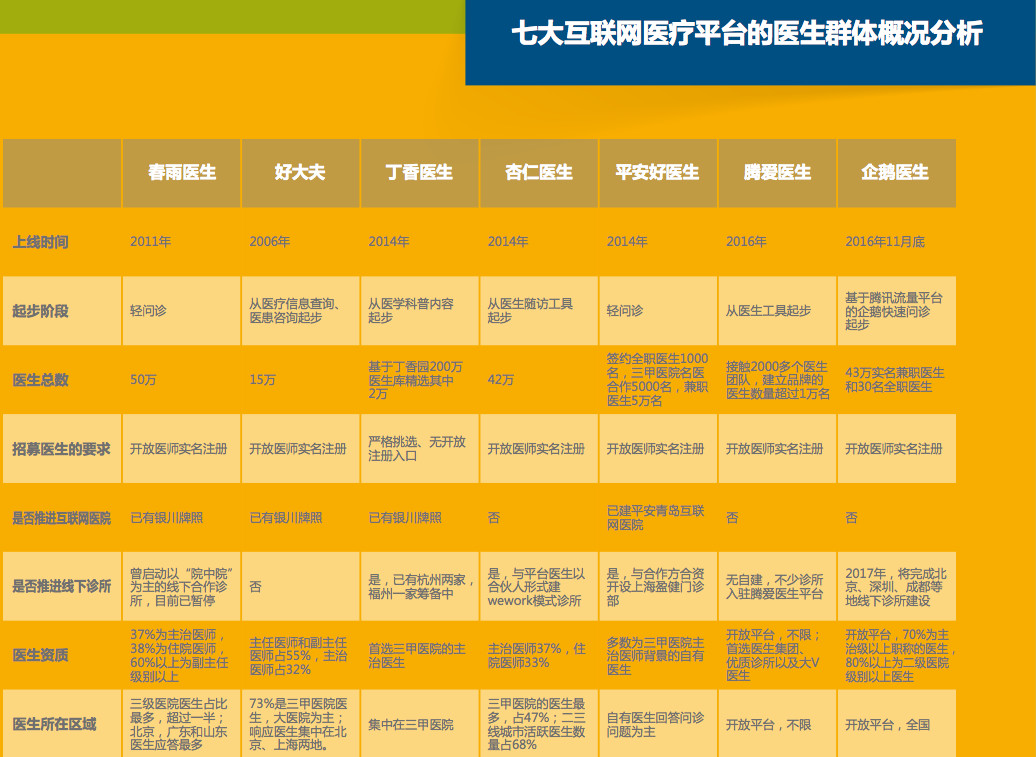Click the 上线时间 row label
The height and width of the screenshot is (757, 1036).
[40, 242]
